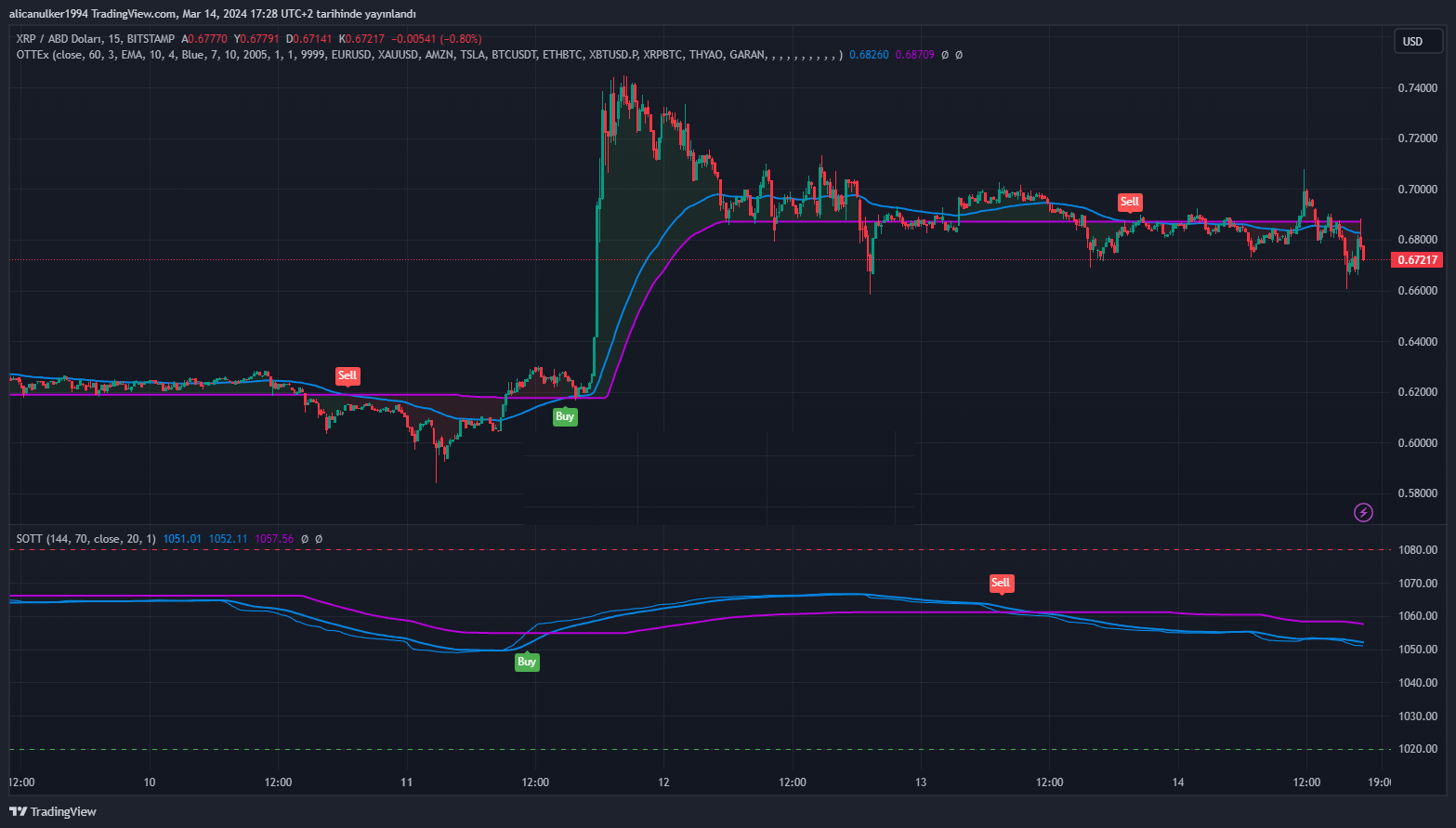This screenshot has width=1456, height=828.
Task: Click the 1050.00 SOTT axis label
Action: point(1418,650)
